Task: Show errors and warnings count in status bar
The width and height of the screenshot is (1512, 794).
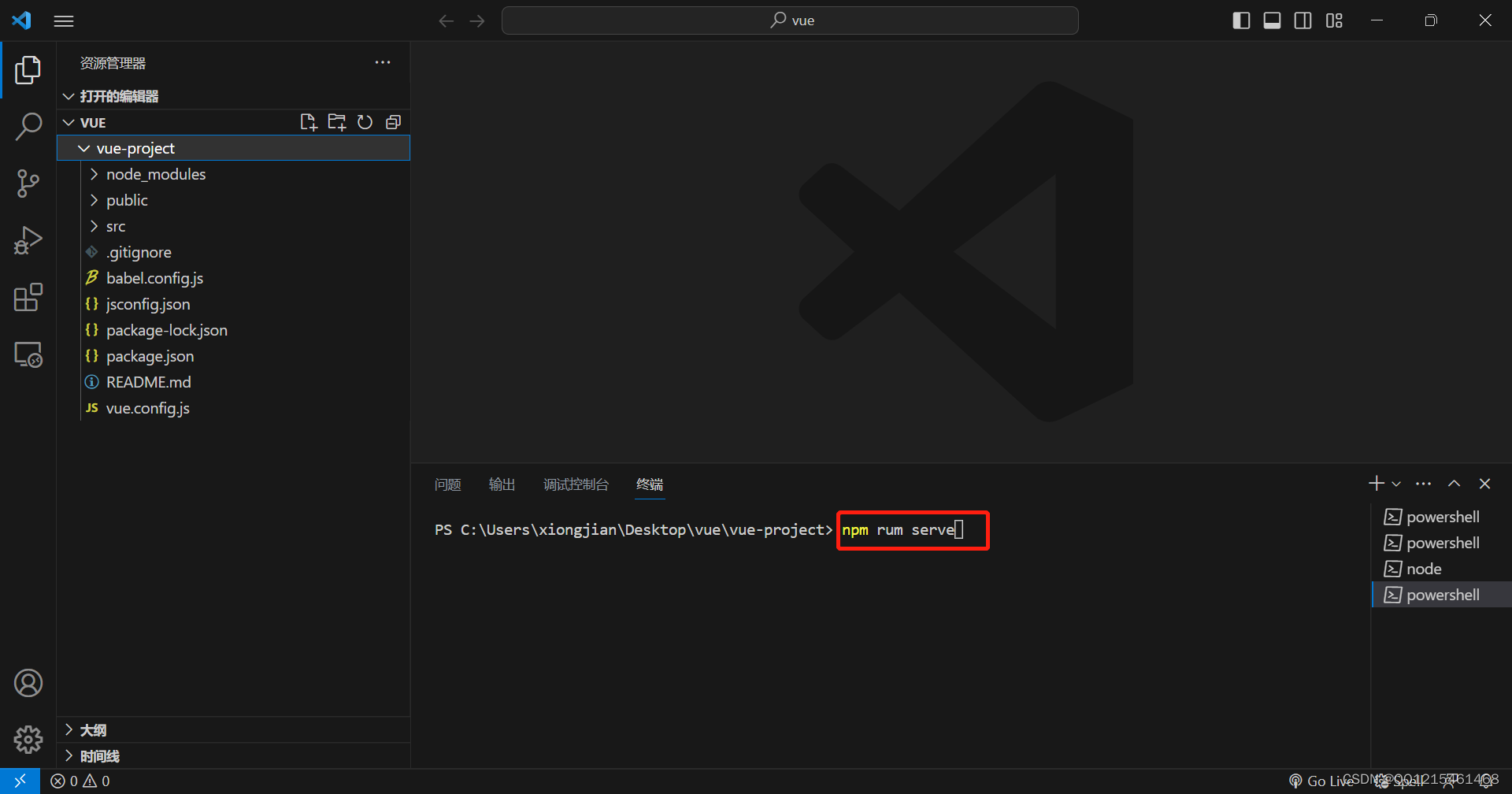Action: 80,781
